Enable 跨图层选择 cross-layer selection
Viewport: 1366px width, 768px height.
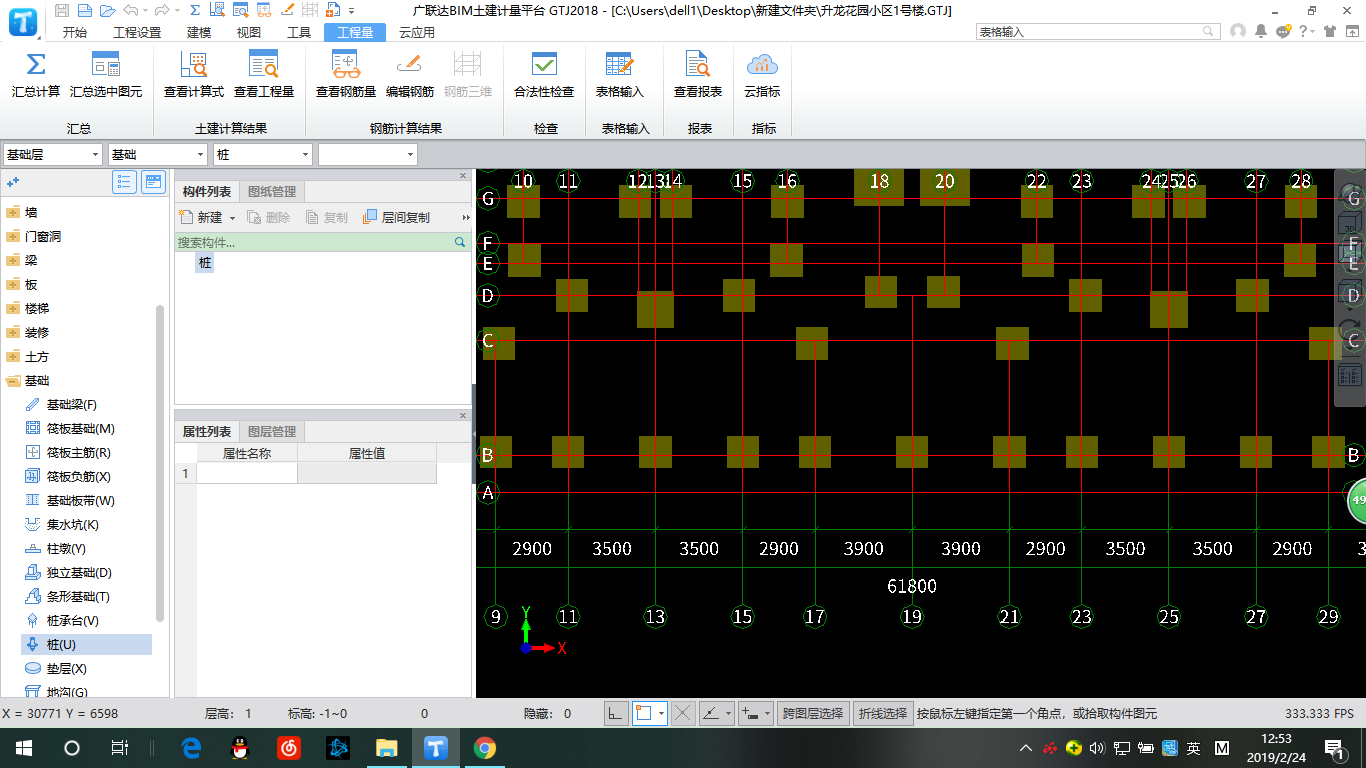tap(813, 713)
